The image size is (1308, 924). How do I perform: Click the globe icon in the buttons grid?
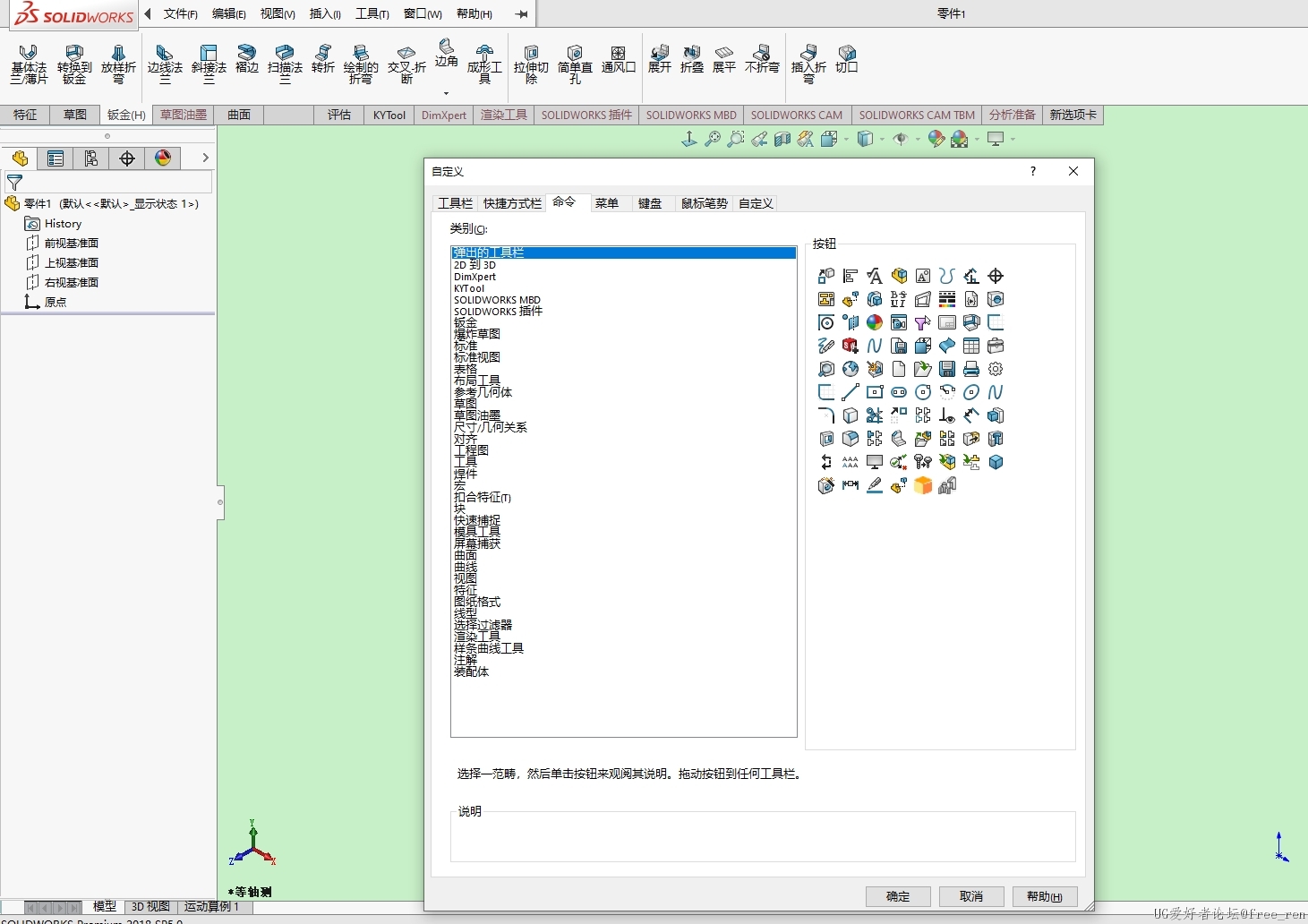click(851, 369)
